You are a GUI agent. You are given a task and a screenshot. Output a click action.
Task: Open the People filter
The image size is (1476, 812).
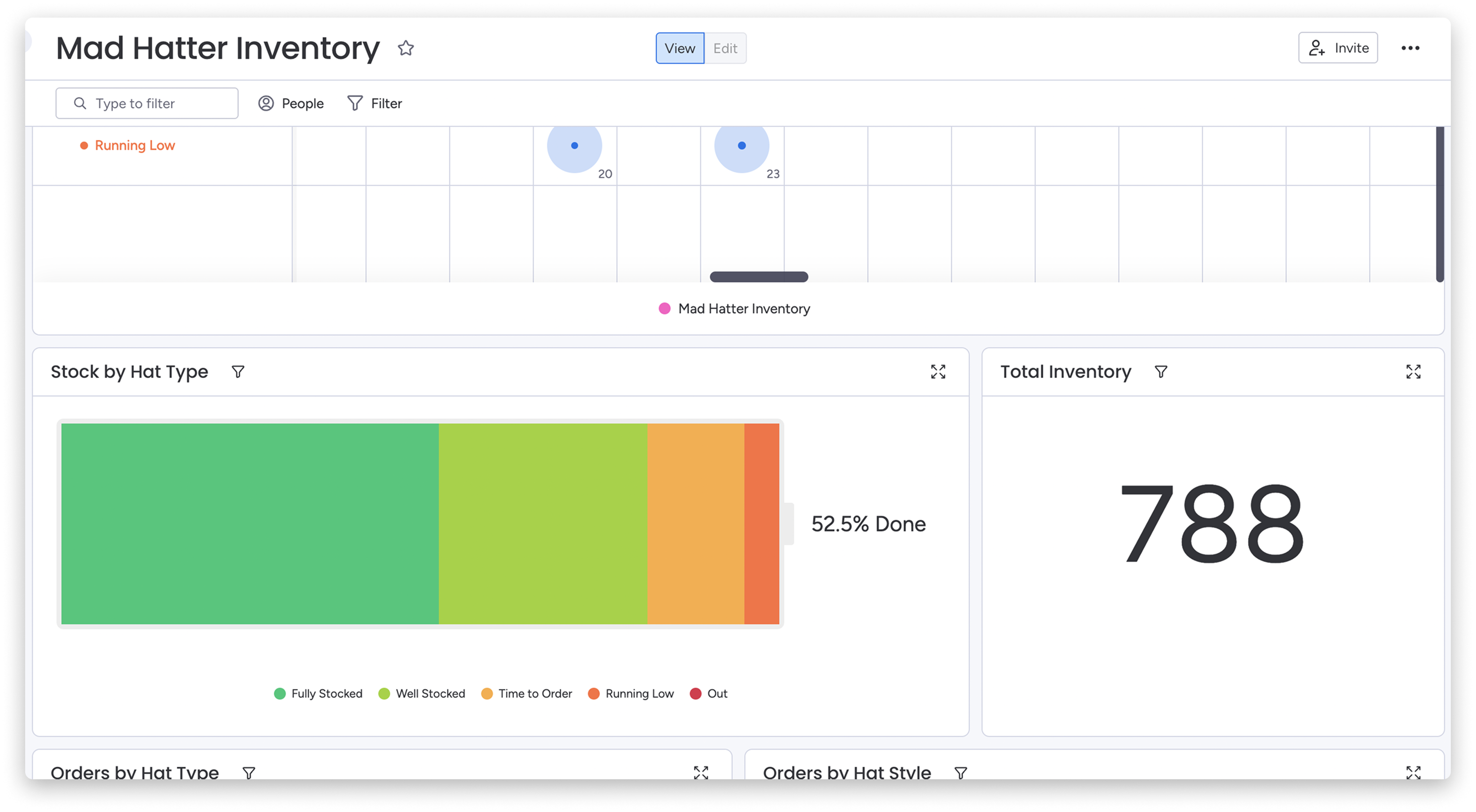pos(291,103)
